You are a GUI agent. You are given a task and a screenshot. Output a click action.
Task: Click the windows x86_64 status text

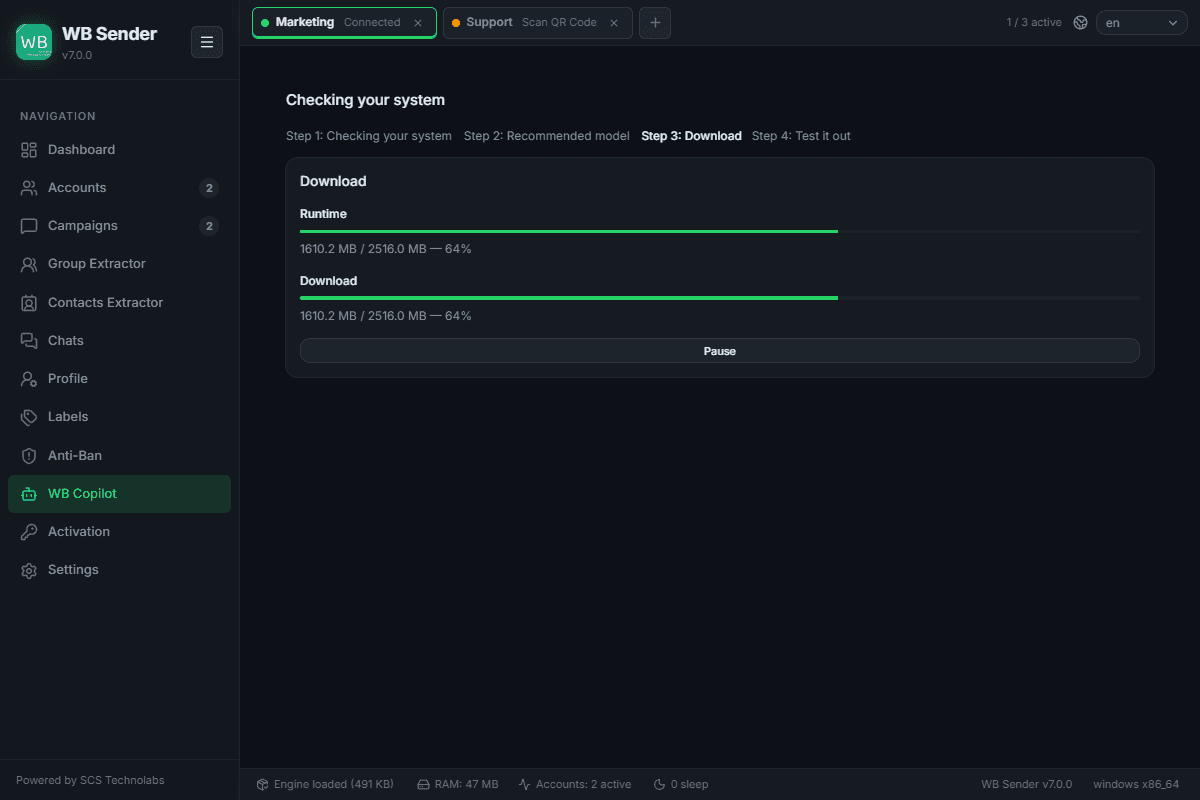pyautogui.click(x=1136, y=785)
